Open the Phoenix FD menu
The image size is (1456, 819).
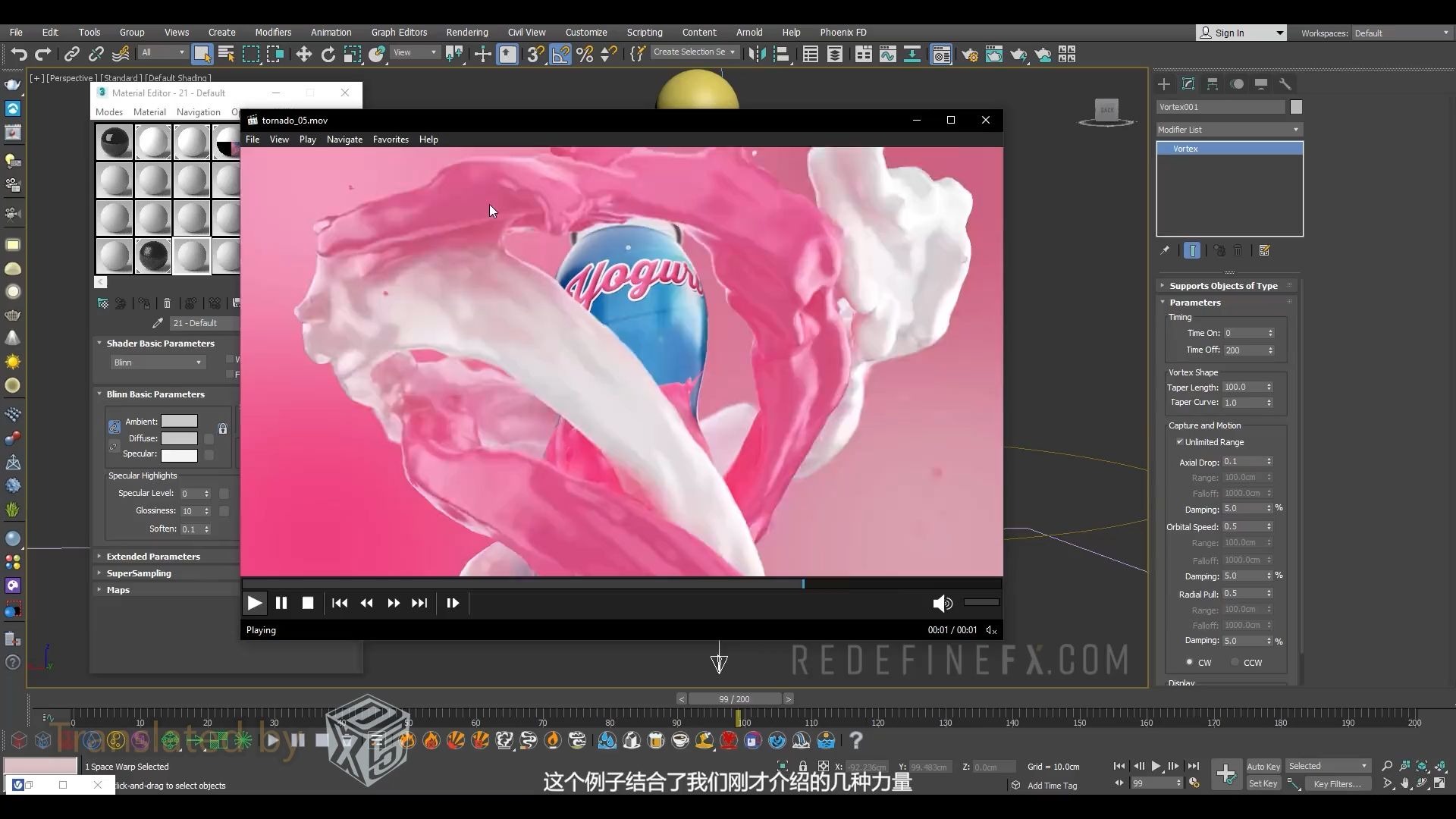pyautogui.click(x=843, y=33)
